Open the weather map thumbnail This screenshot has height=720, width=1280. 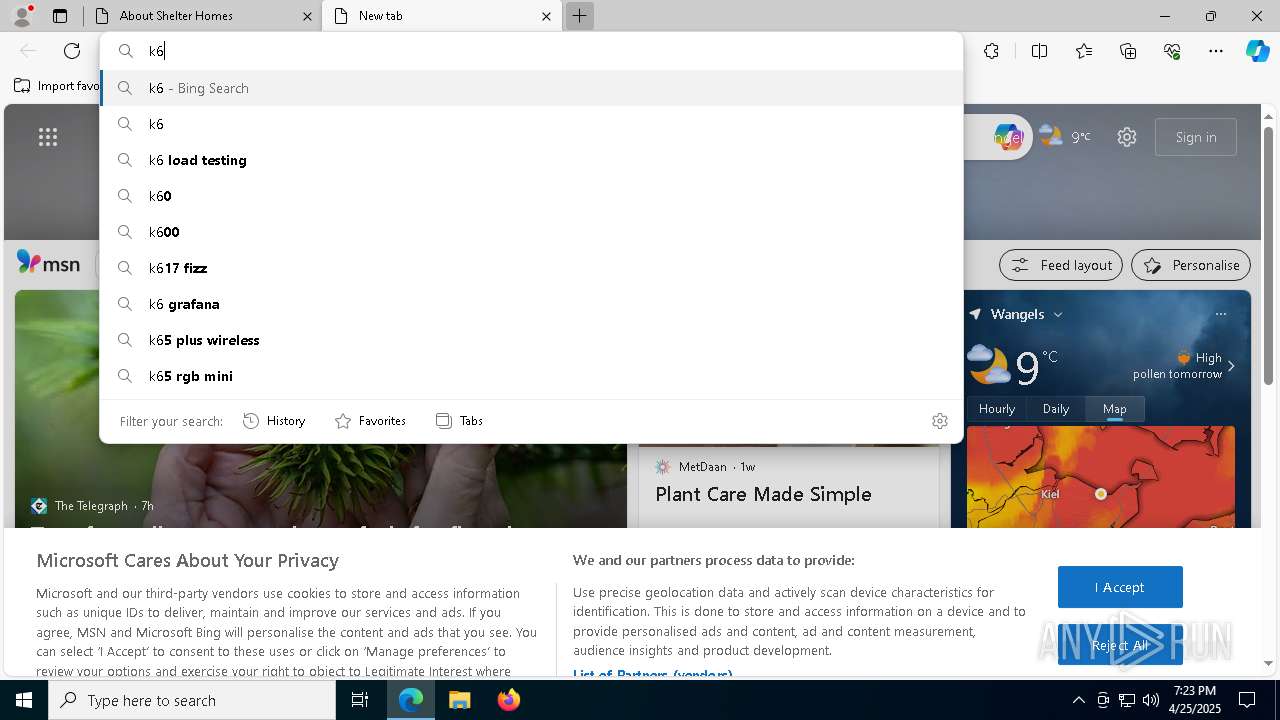(1101, 476)
